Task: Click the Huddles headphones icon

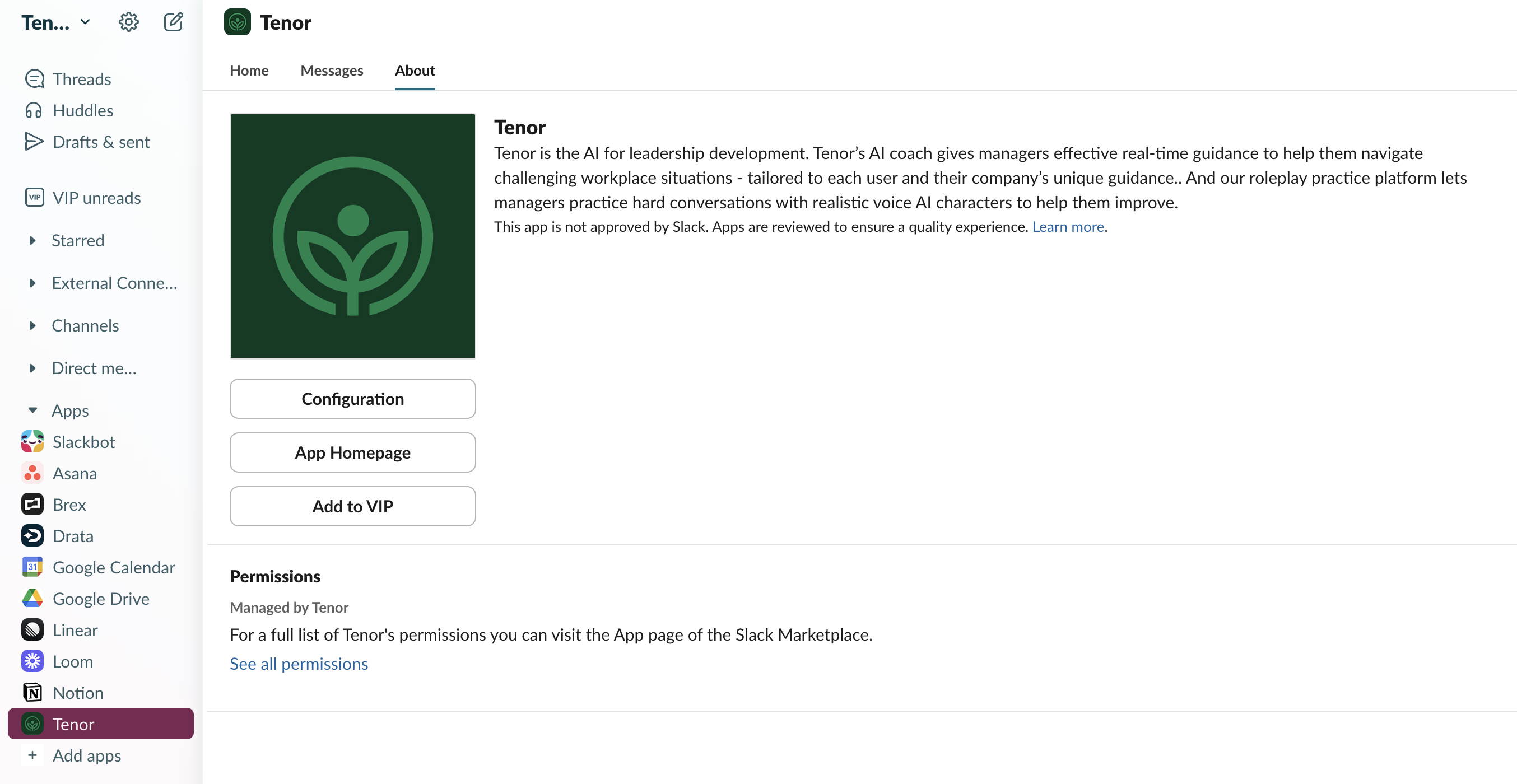Action: click(34, 110)
